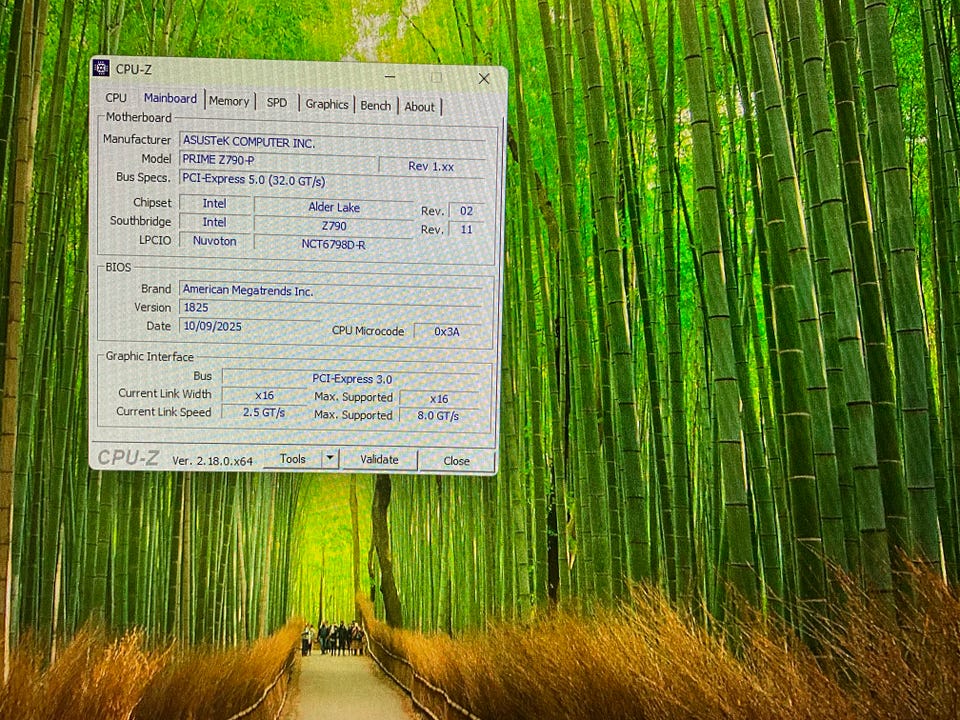Click the Current Link Width x16 value
Screen dimensions: 960x720
[264, 396]
